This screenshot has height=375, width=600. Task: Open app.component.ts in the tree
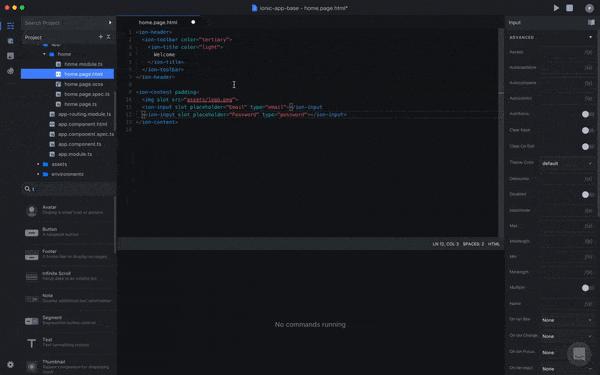[79, 144]
